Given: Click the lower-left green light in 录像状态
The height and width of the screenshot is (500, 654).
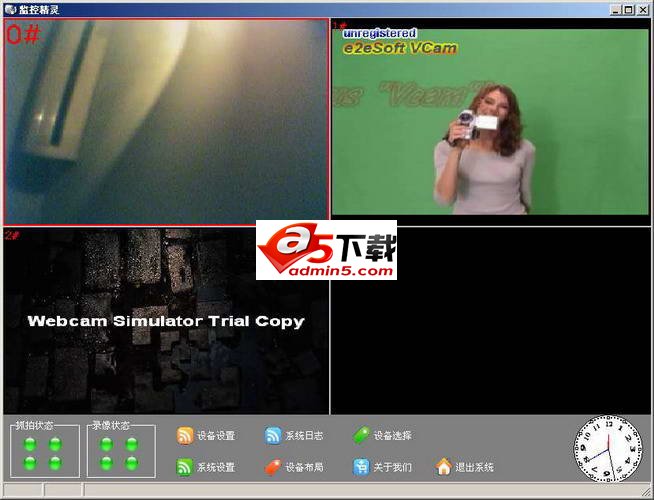Looking at the screenshot, I should [x=107, y=463].
